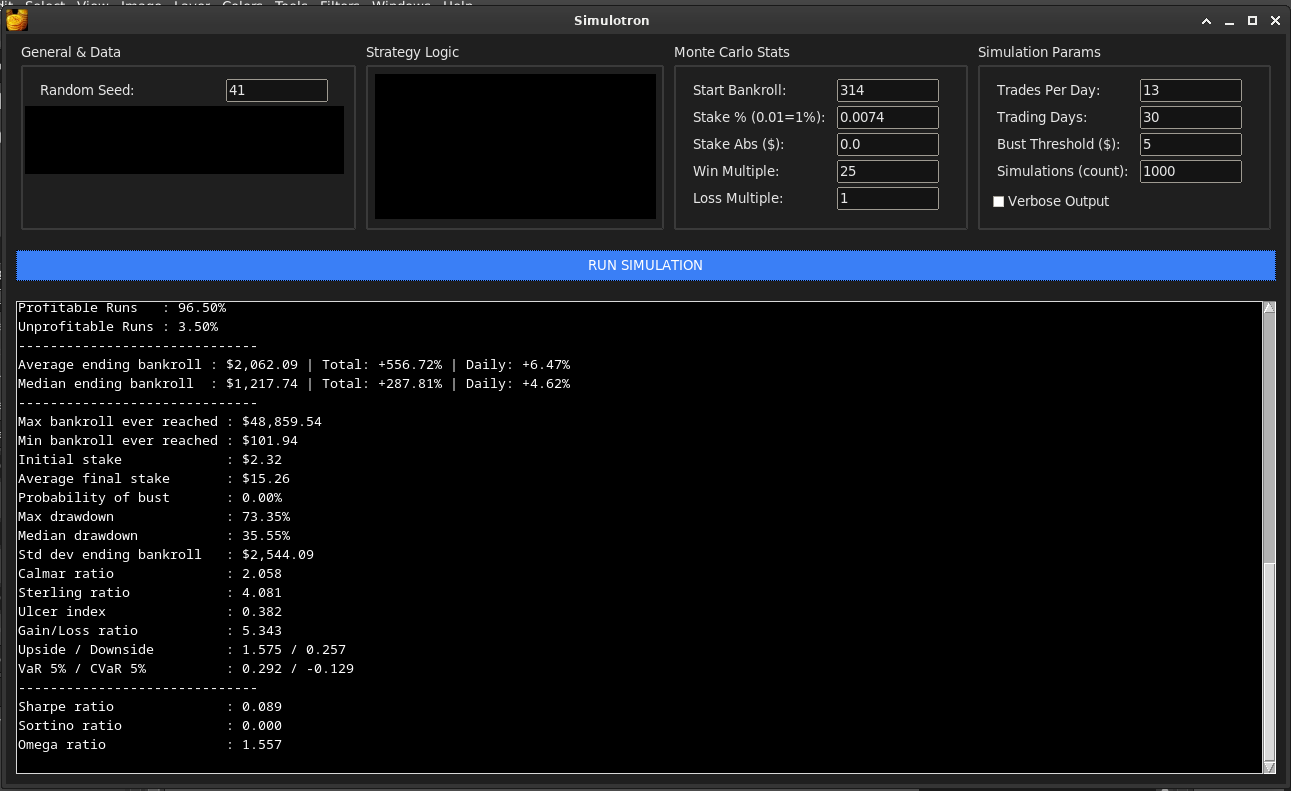This screenshot has width=1291, height=791.
Task: Focus the Start Bankroll field
Action: (x=887, y=90)
